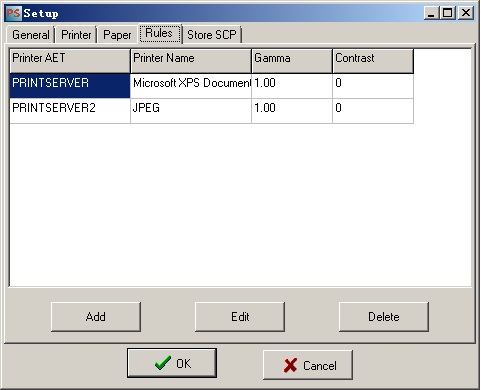Click the Rules tab
The width and height of the screenshot is (481, 390).
tap(159, 33)
